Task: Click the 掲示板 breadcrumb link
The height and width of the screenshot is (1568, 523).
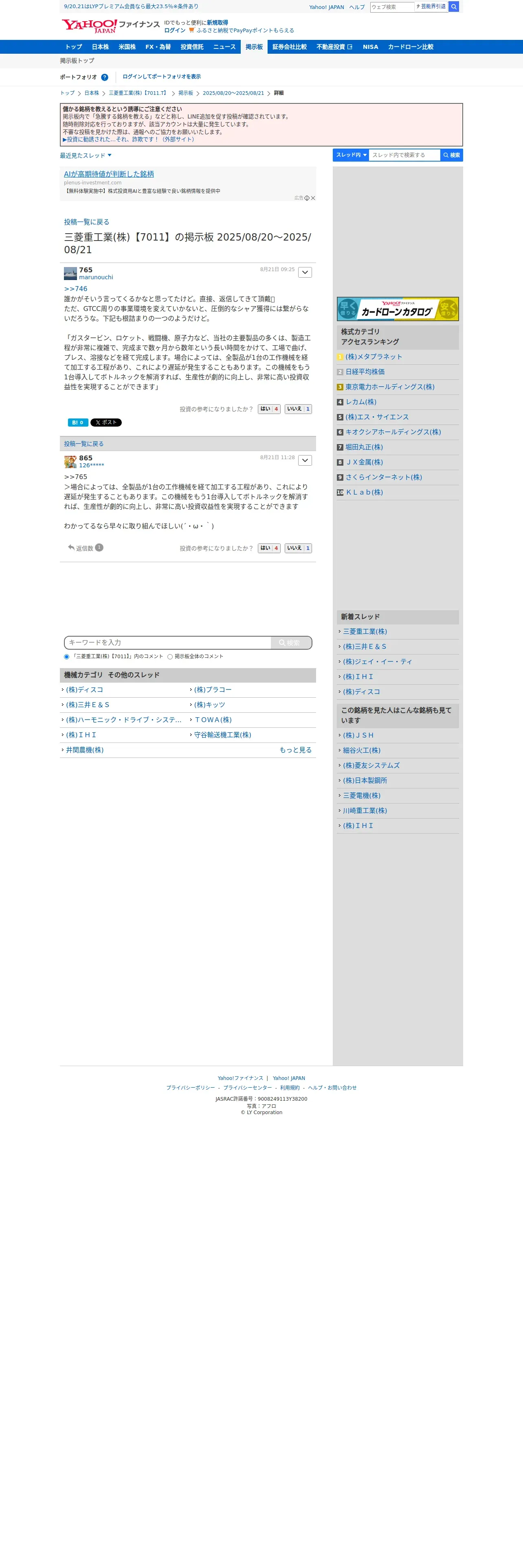Action: [186, 93]
